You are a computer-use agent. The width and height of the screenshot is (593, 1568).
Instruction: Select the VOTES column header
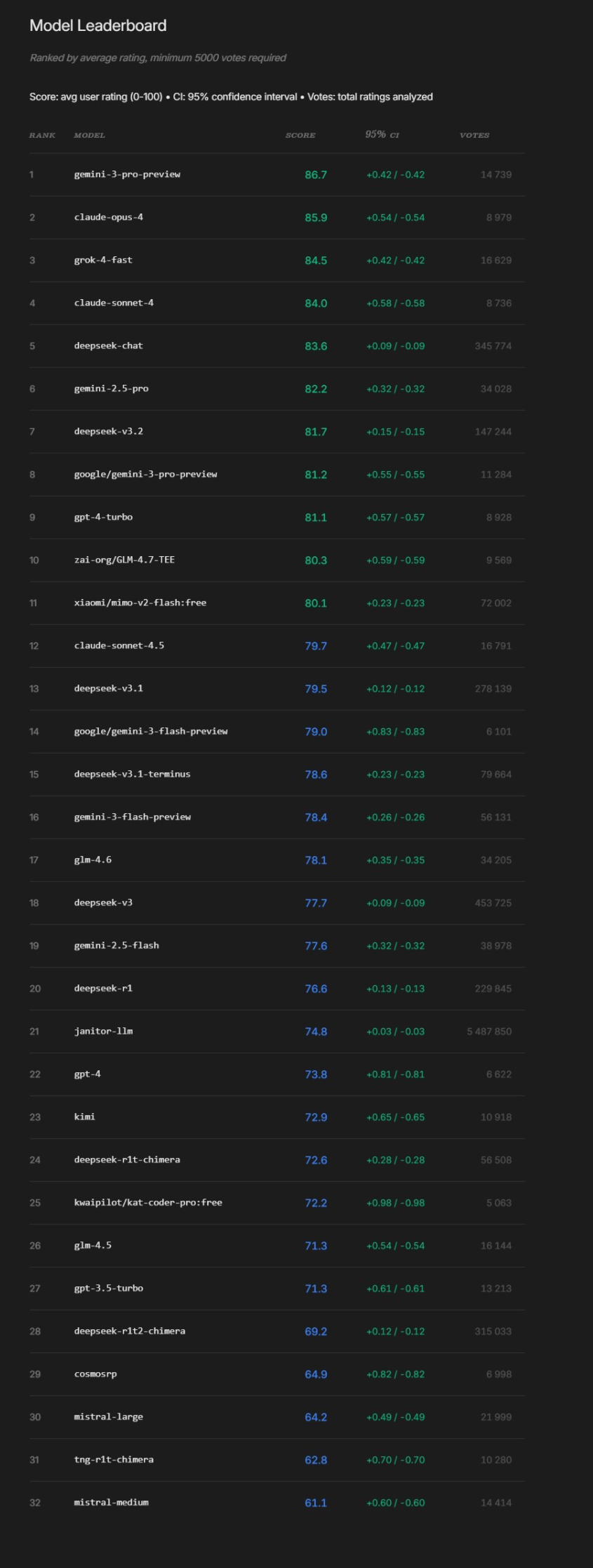[x=474, y=135]
